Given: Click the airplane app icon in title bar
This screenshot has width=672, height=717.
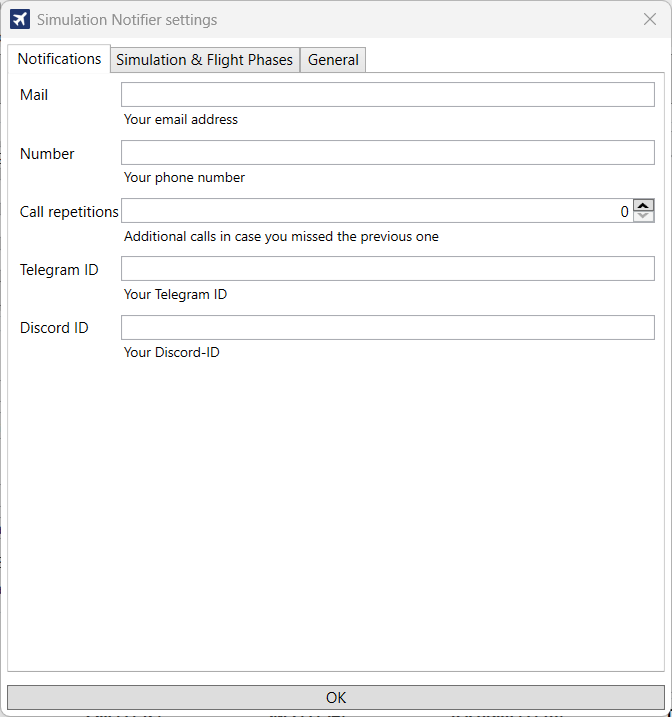Looking at the screenshot, I should tap(20, 19).
